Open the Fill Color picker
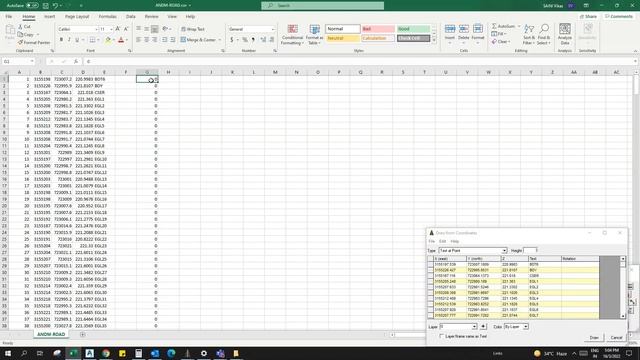This screenshot has height=360, width=640. (108, 40)
